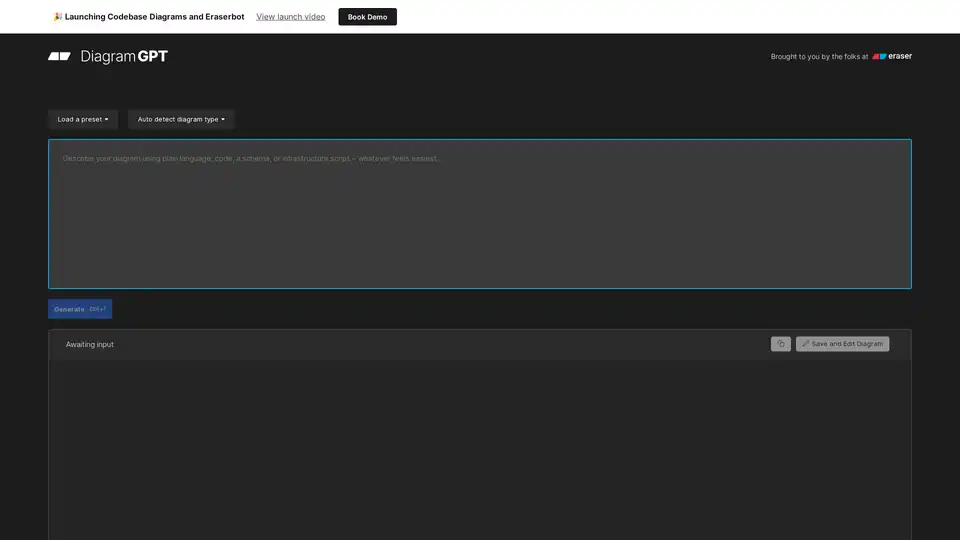The image size is (960, 540).
Task: Focus the diagram description text box
Action: [x=479, y=213]
